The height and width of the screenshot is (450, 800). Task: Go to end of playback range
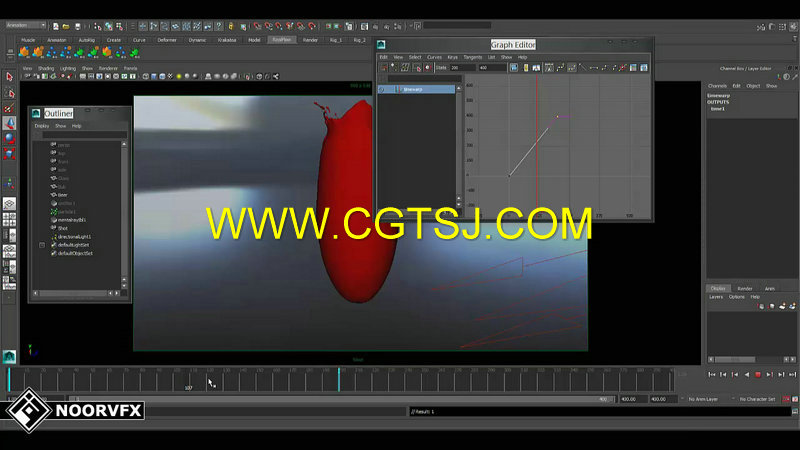point(792,374)
